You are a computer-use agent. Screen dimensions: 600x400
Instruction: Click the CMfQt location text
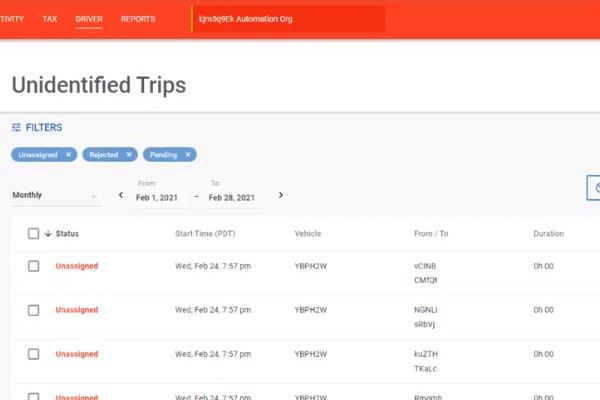[426, 280]
